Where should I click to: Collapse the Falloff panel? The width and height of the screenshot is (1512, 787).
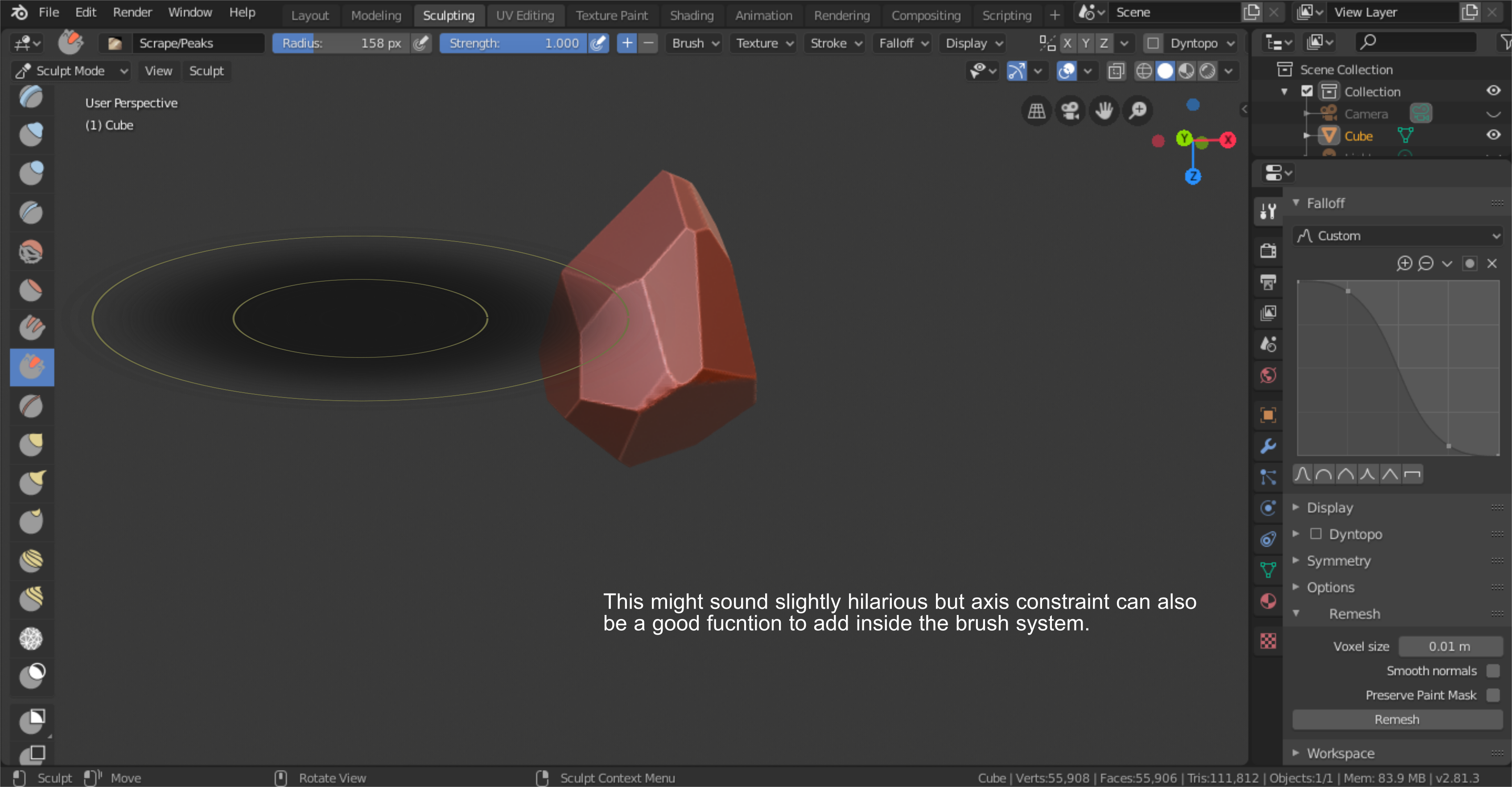[1325, 203]
